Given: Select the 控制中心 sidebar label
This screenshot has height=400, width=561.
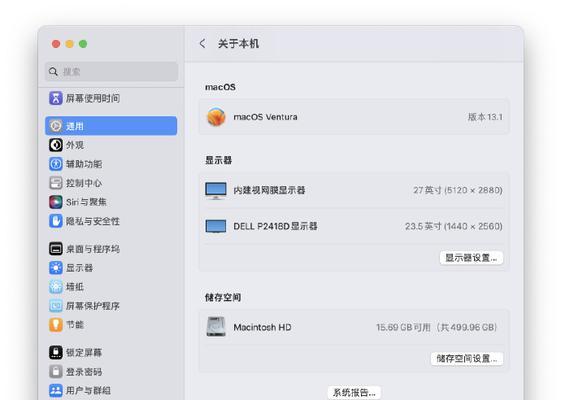Looking at the screenshot, I should click(84, 183).
